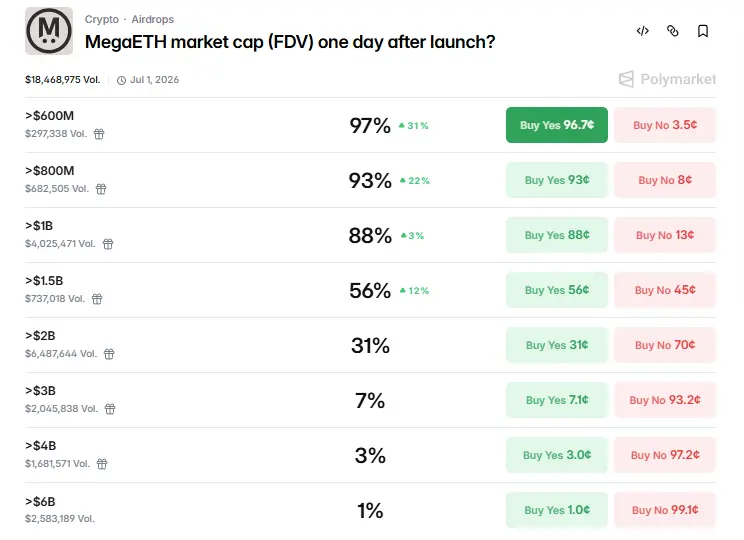Bookmark this MegaETH market

(x=703, y=31)
